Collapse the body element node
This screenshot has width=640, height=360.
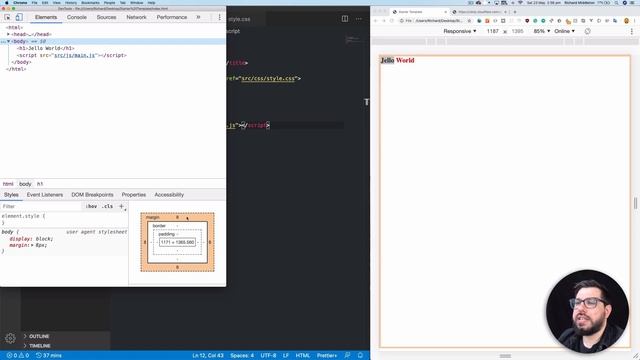coord(8,41)
